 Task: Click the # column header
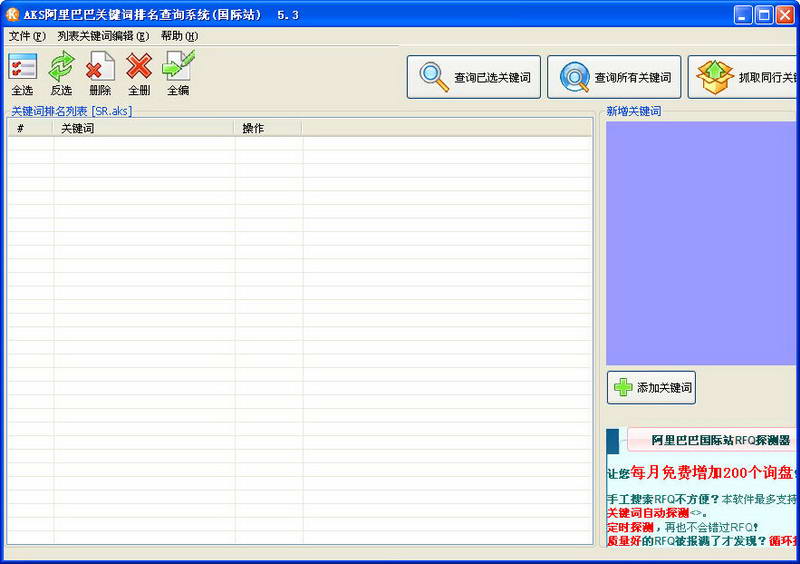tap(21, 128)
